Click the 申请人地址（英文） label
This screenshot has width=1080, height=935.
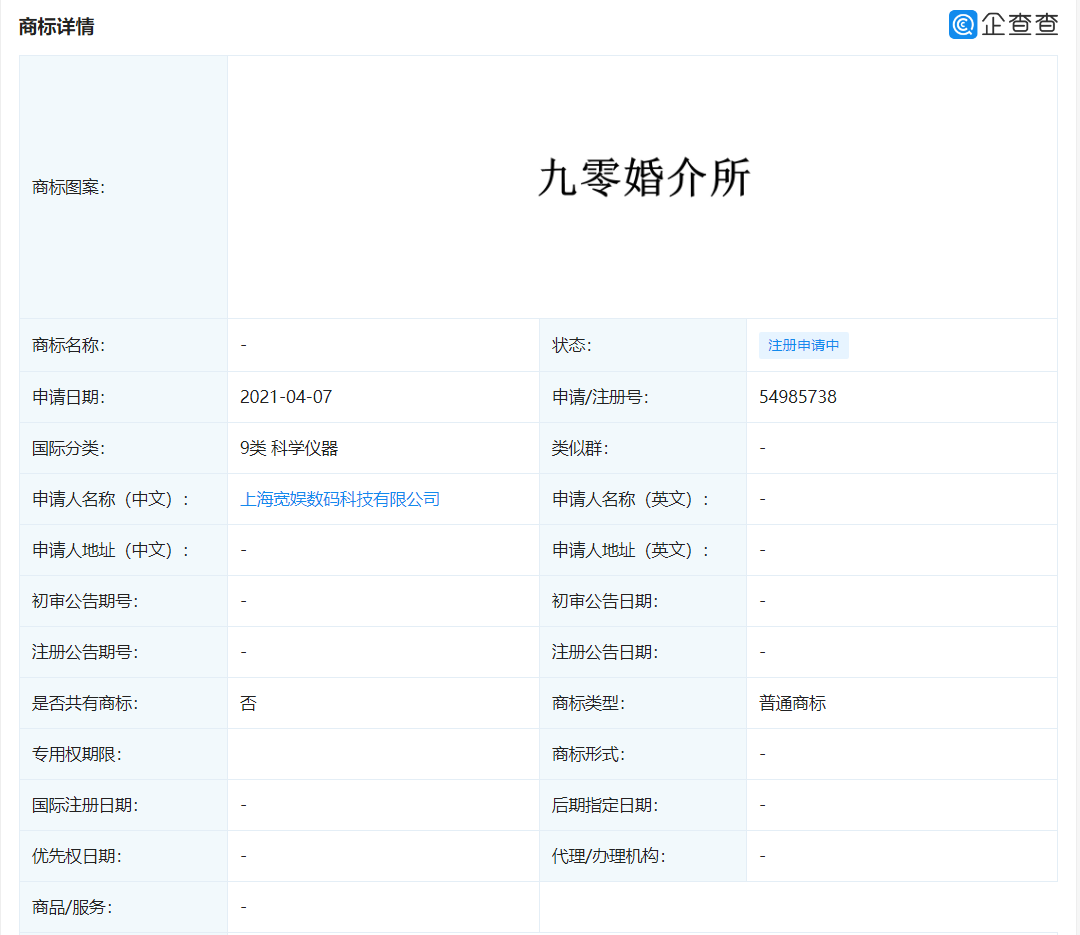(x=630, y=550)
